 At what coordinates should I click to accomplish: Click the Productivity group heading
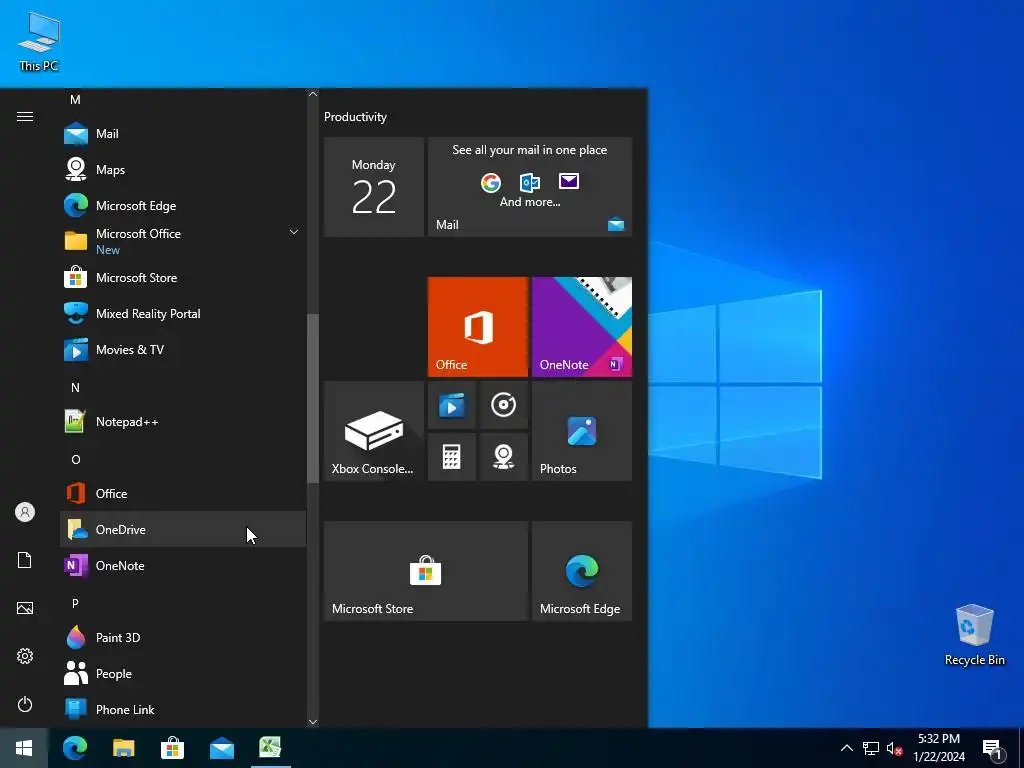(x=355, y=117)
